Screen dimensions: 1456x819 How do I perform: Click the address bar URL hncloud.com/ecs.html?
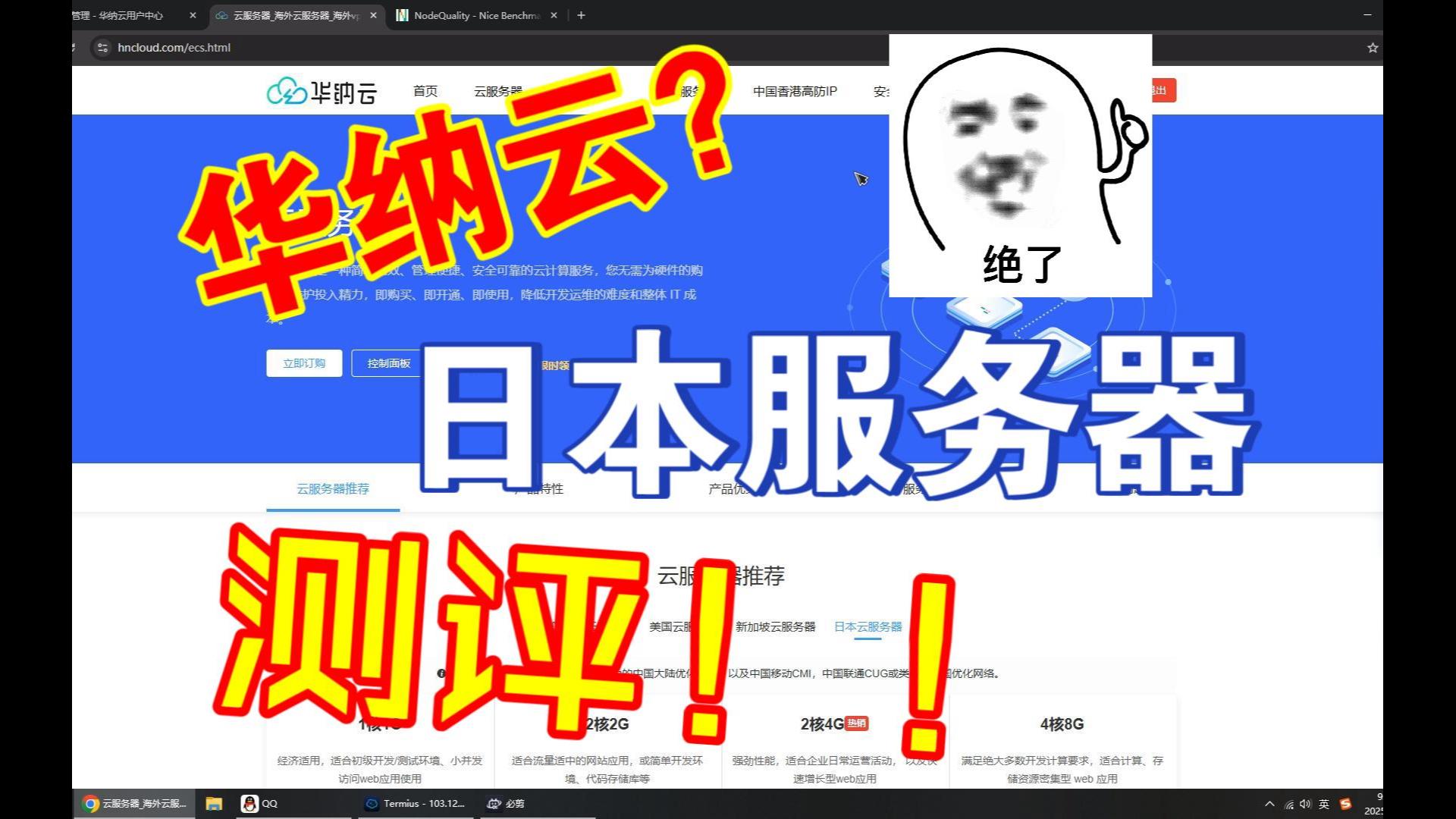tap(174, 48)
